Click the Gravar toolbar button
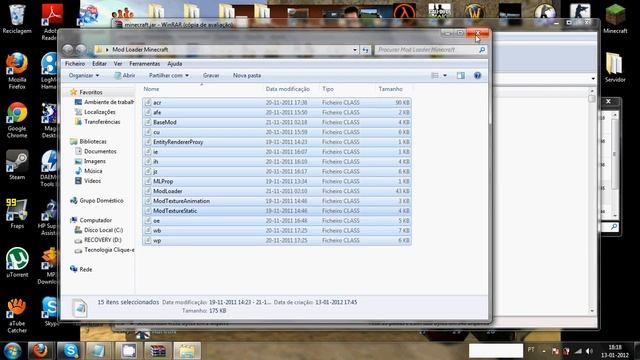The image size is (640, 360). 211,76
